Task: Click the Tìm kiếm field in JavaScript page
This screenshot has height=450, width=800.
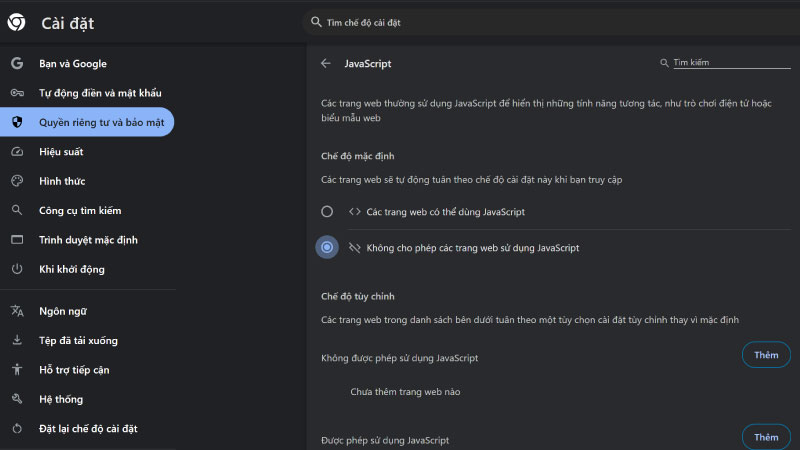Action: tap(731, 62)
